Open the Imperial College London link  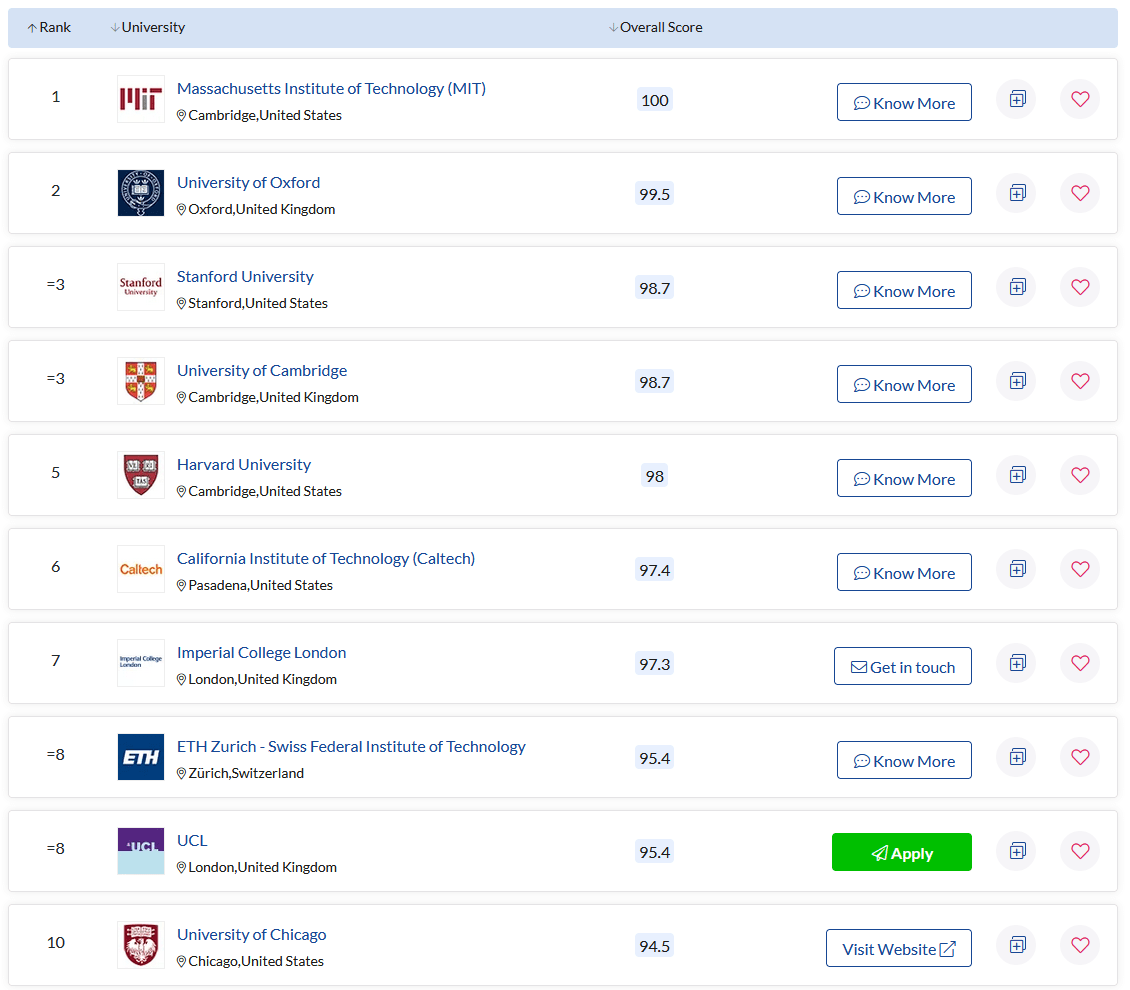[261, 653]
